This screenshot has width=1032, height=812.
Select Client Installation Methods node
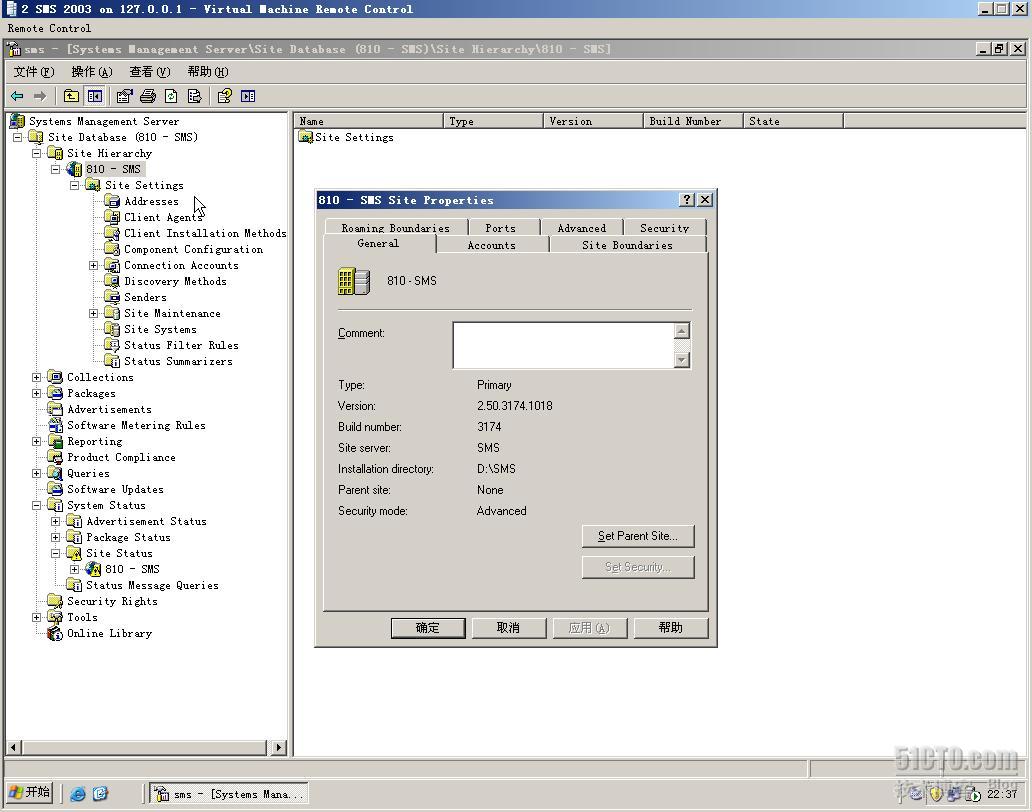205,234
